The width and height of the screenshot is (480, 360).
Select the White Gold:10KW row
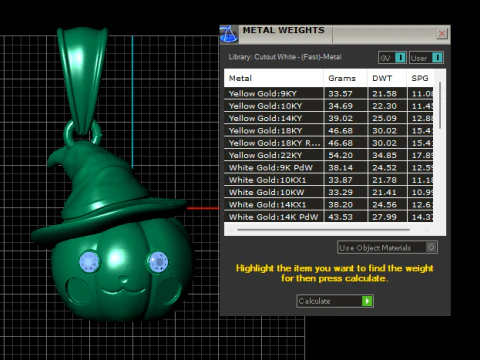pyautogui.click(x=329, y=192)
